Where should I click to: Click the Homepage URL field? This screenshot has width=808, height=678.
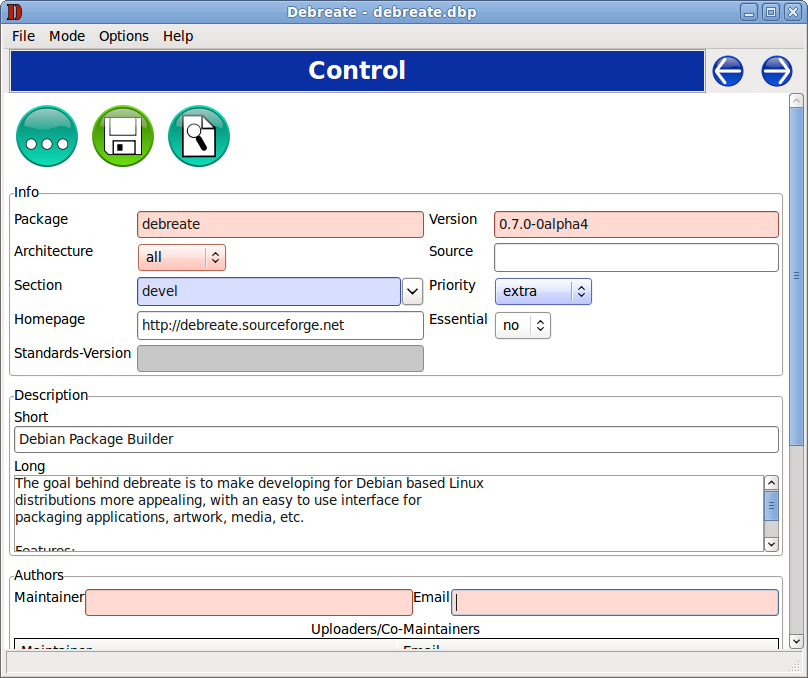tap(280, 325)
